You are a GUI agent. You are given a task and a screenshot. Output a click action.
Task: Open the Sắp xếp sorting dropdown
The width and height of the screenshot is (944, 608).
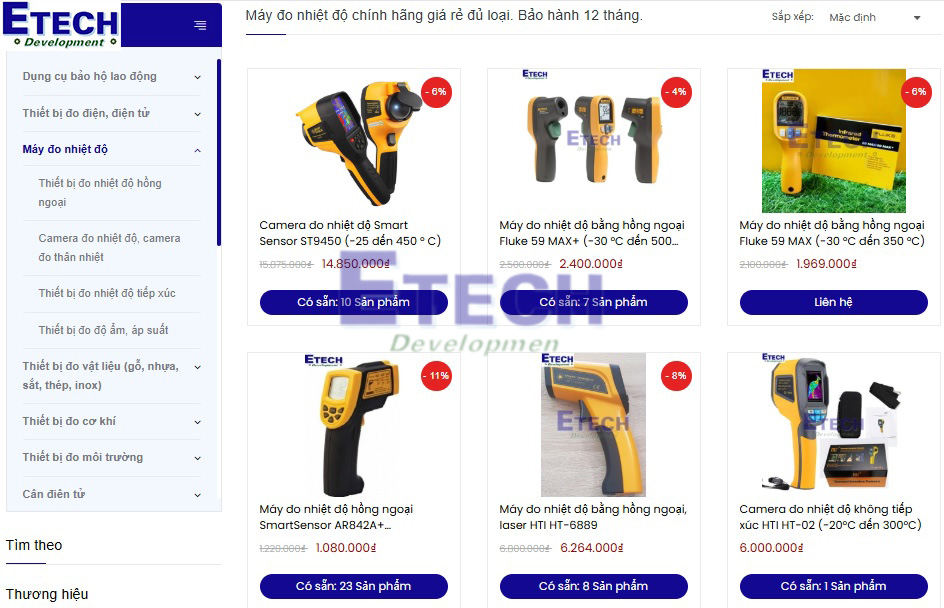(x=875, y=17)
